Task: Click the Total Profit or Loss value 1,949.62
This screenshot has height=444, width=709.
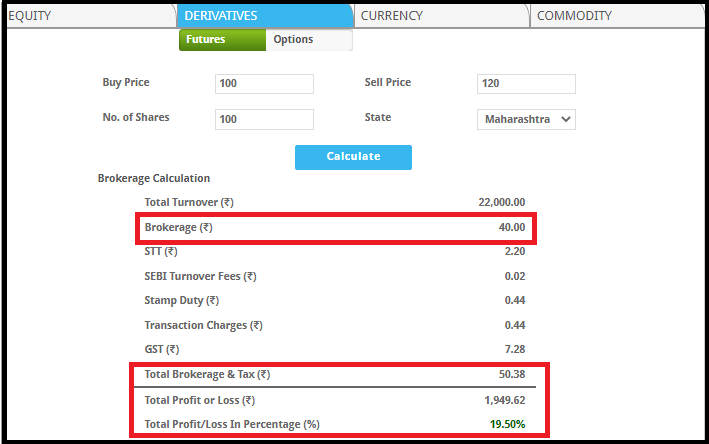Action: 505,400
